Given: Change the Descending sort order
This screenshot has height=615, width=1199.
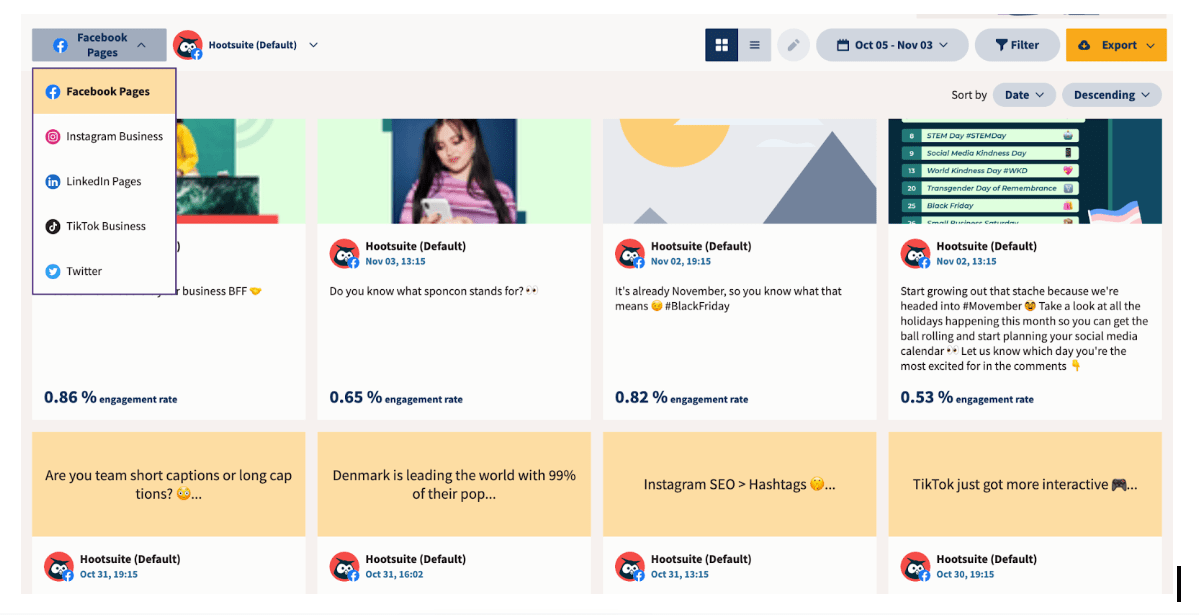Looking at the screenshot, I should (1111, 95).
